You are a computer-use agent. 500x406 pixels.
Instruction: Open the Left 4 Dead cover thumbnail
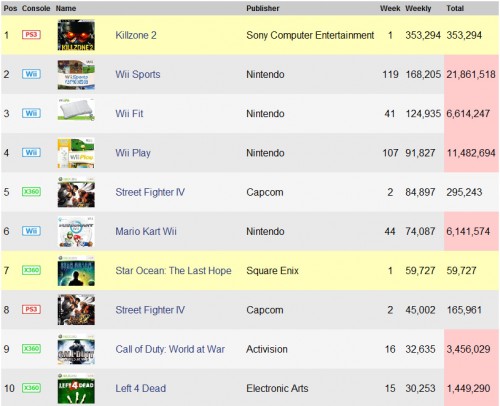pyautogui.click(x=76, y=388)
